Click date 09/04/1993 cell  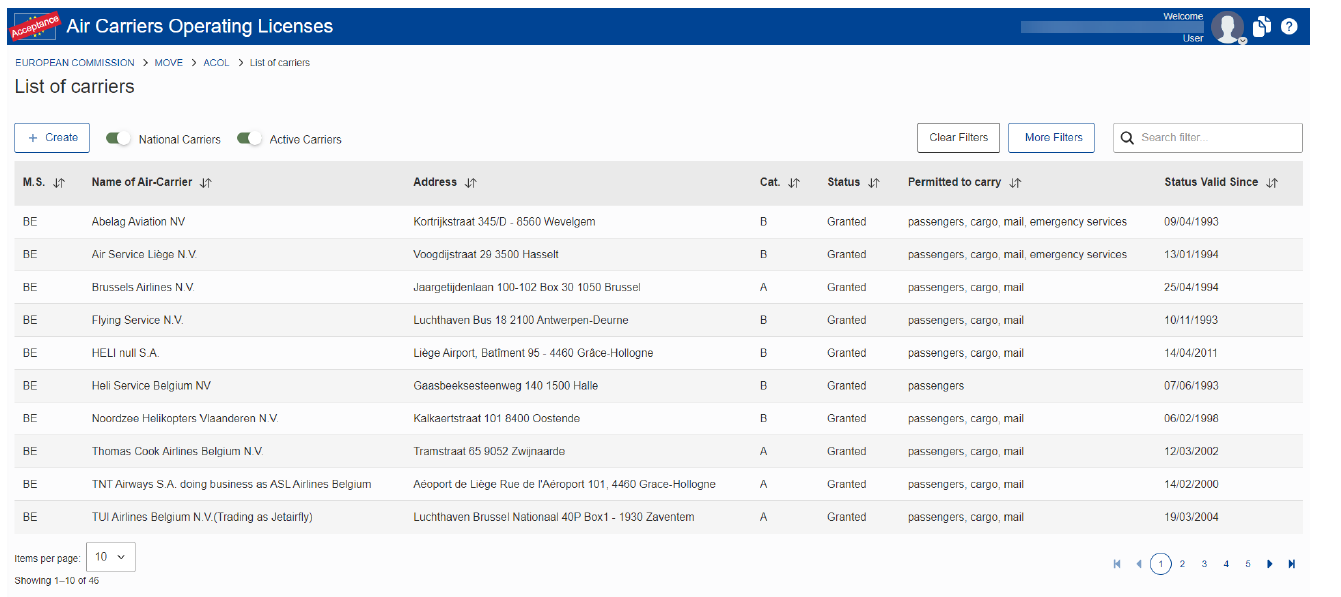[1191, 222]
